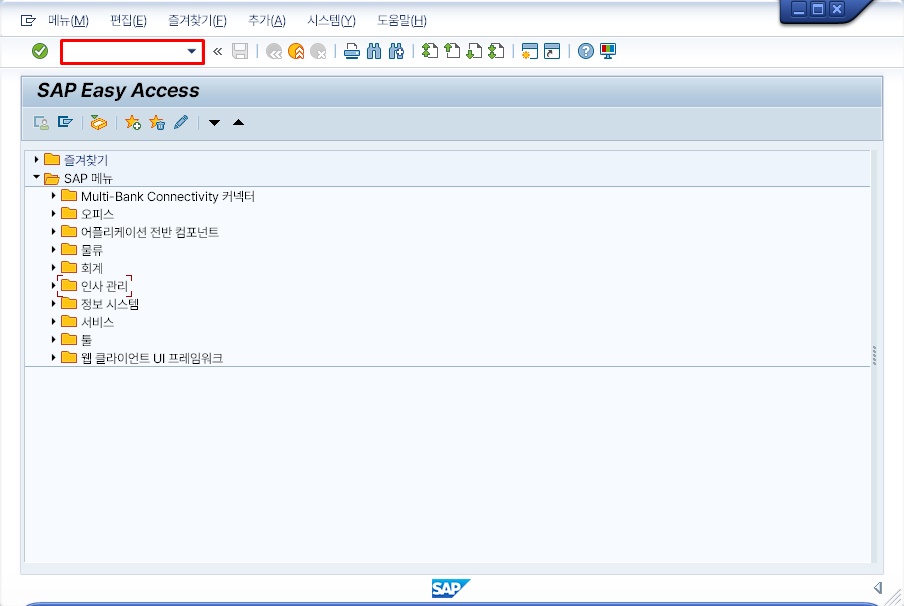Expand the 즐겨찾기 tree node
This screenshot has height=606, width=904.
(x=36, y=159)
